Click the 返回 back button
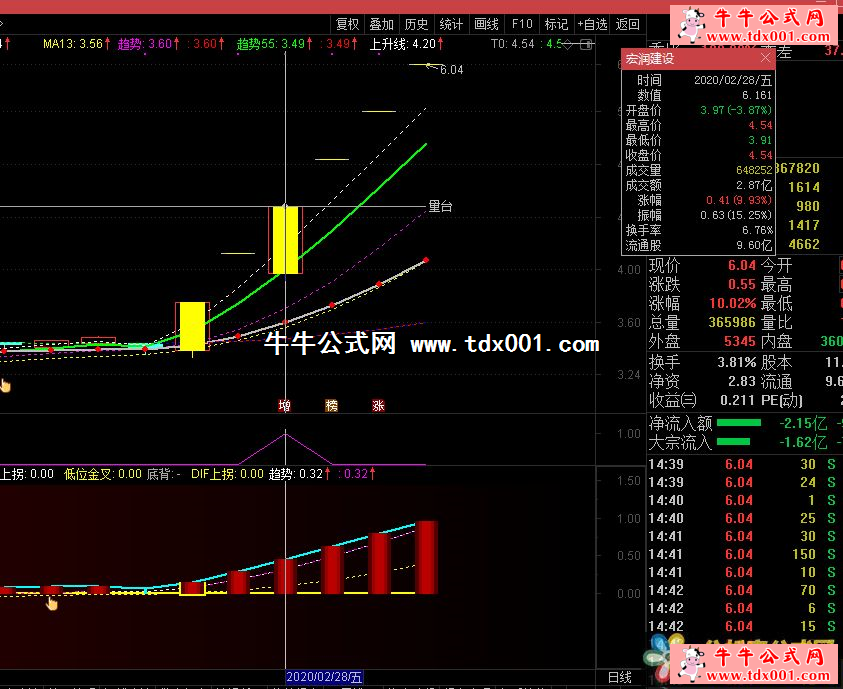Viewport: 843px width, 689px height. pyautogui.click(x=627, y=24)
